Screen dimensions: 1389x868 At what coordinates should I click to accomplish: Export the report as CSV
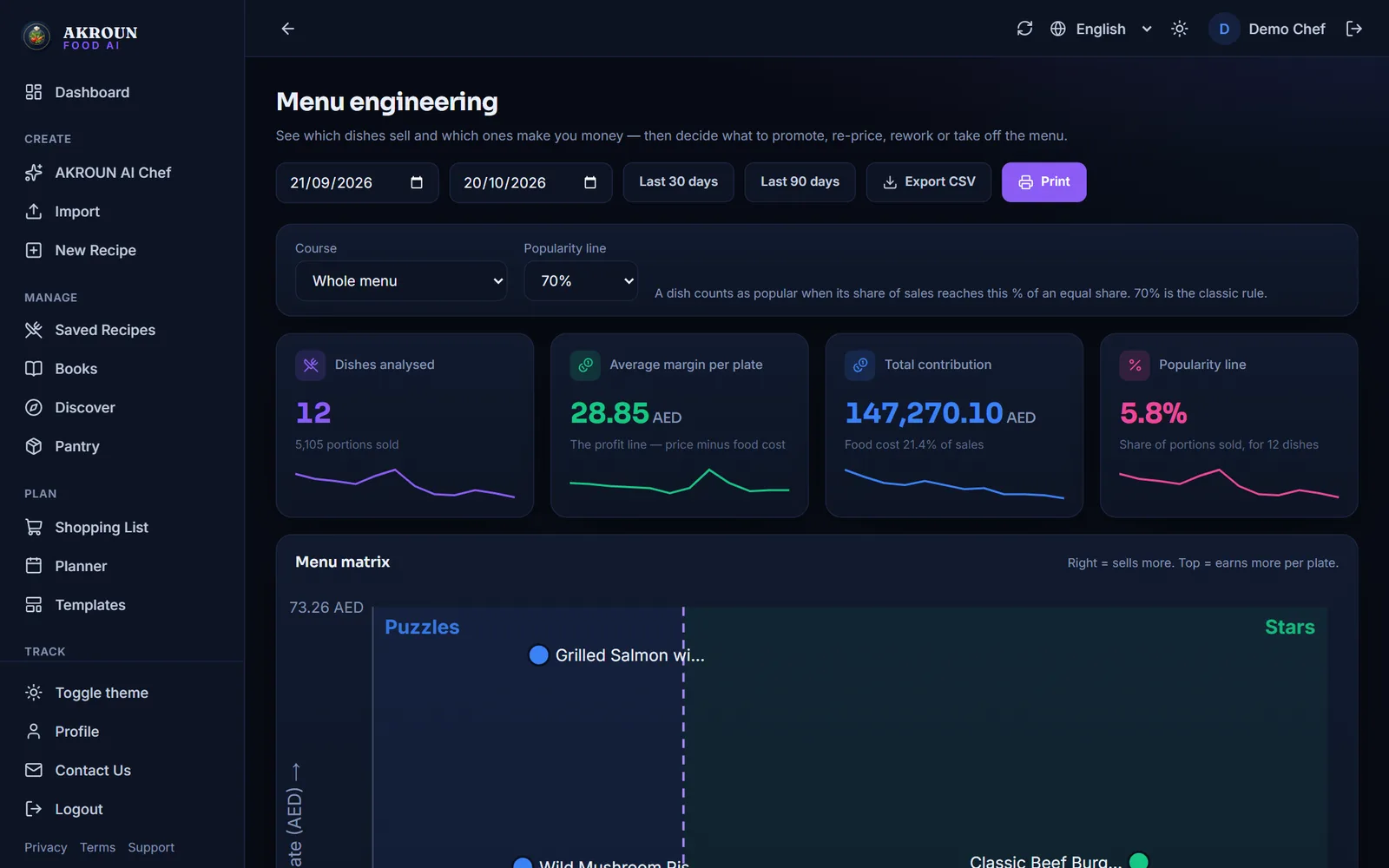[x=929, y=182]
